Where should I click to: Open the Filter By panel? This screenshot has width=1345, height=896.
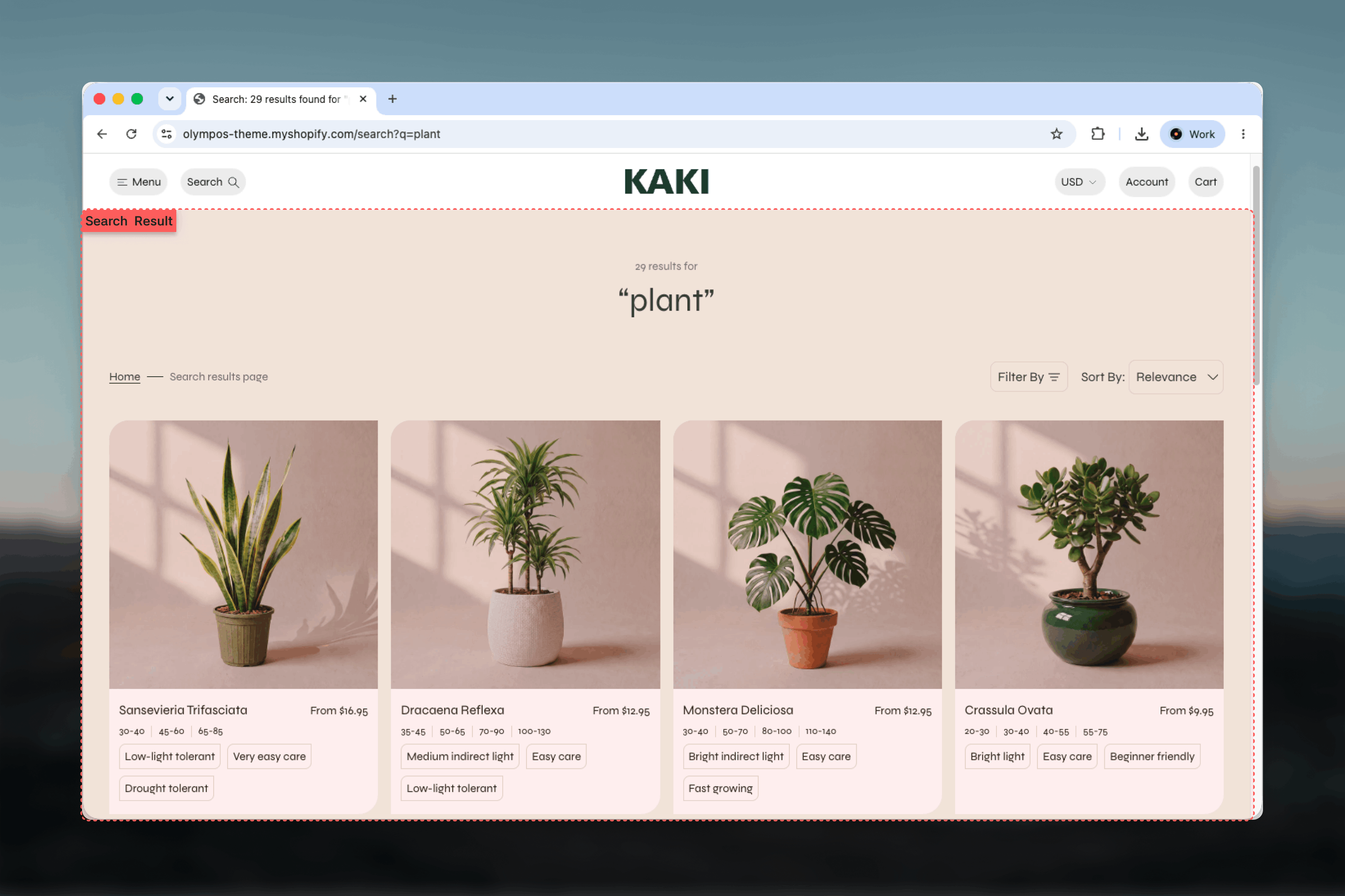click(1028, 377)
